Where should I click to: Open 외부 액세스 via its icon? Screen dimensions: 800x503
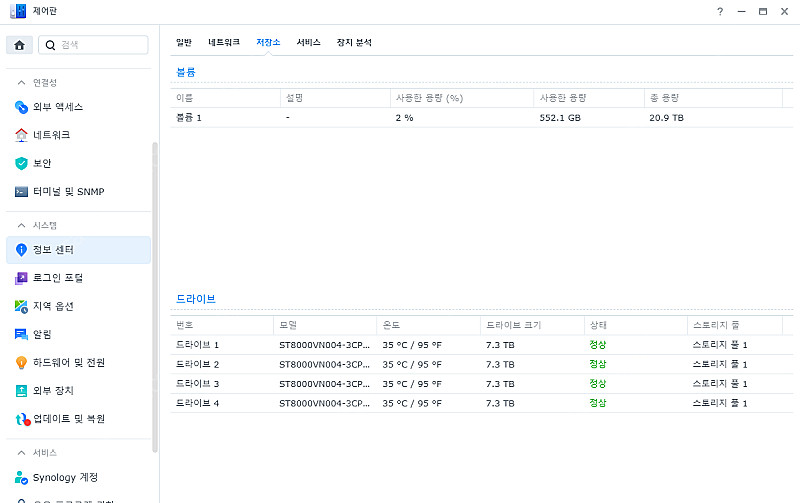click(21, 107)
